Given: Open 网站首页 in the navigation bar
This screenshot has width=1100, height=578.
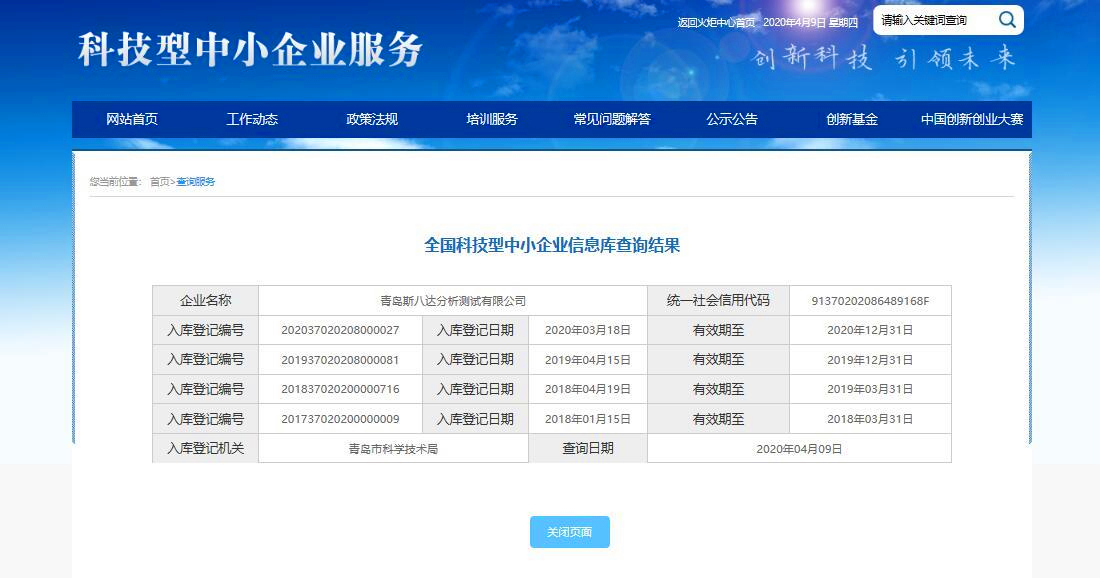Looking at the screenshot, I should 132,119.
